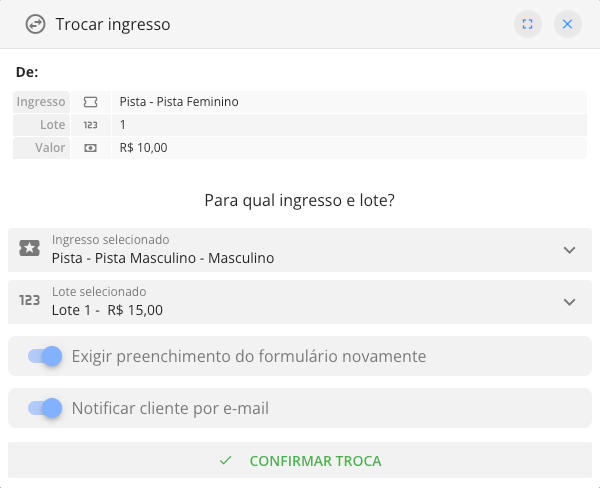
Task: Click the fullscreen expand icon in header
Action: [528, 24]
